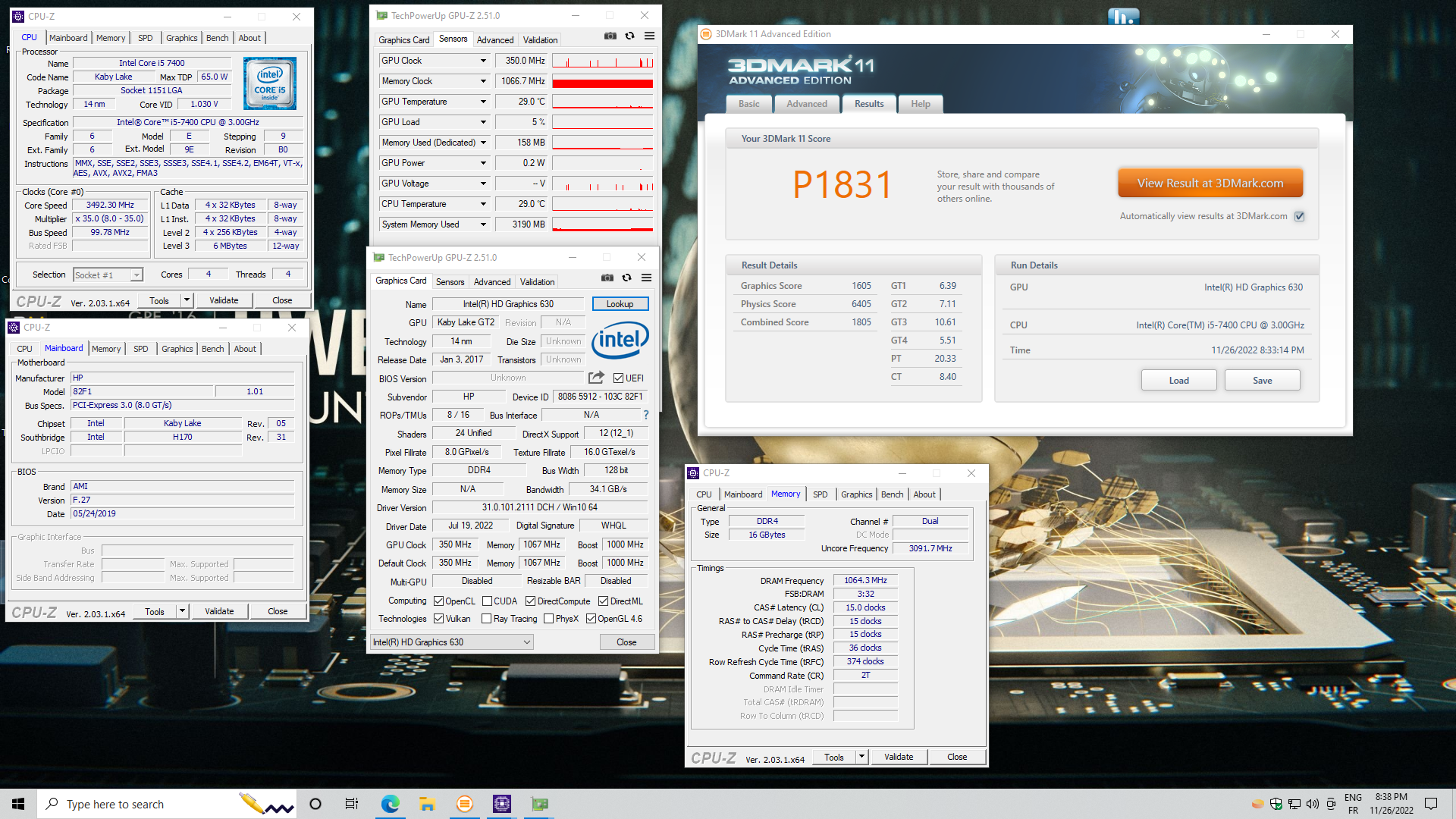Click taskbar clock date and time
Viewport: 1456px width, 819px height.
coord(1391,804)
